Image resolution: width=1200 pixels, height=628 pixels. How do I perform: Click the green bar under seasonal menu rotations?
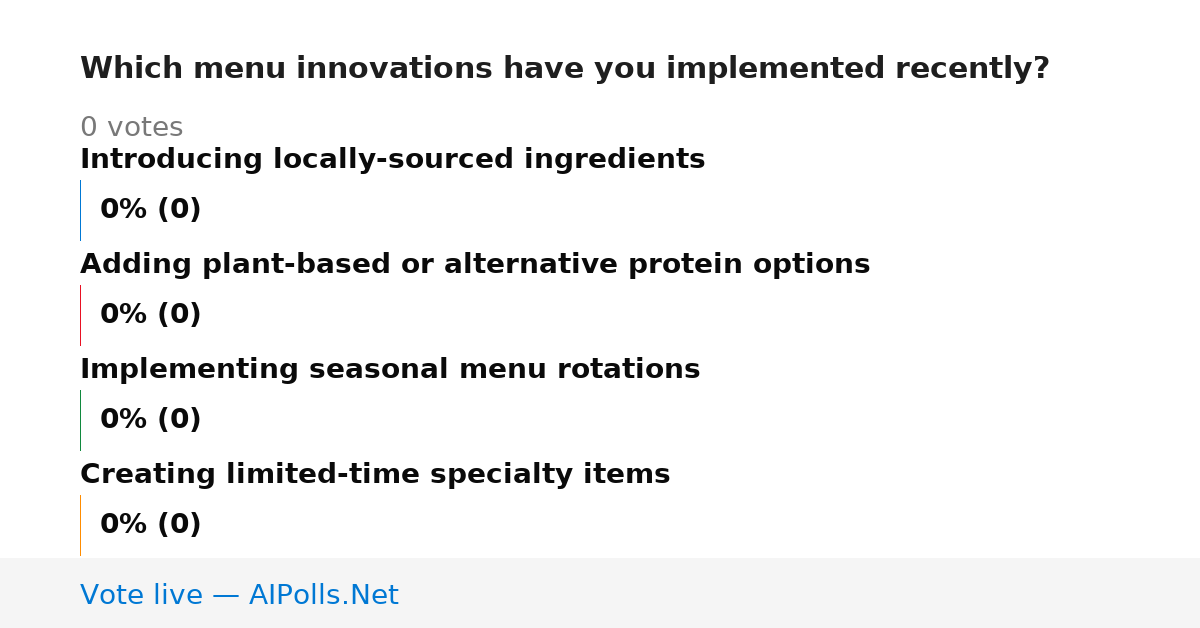click(80, 420)
